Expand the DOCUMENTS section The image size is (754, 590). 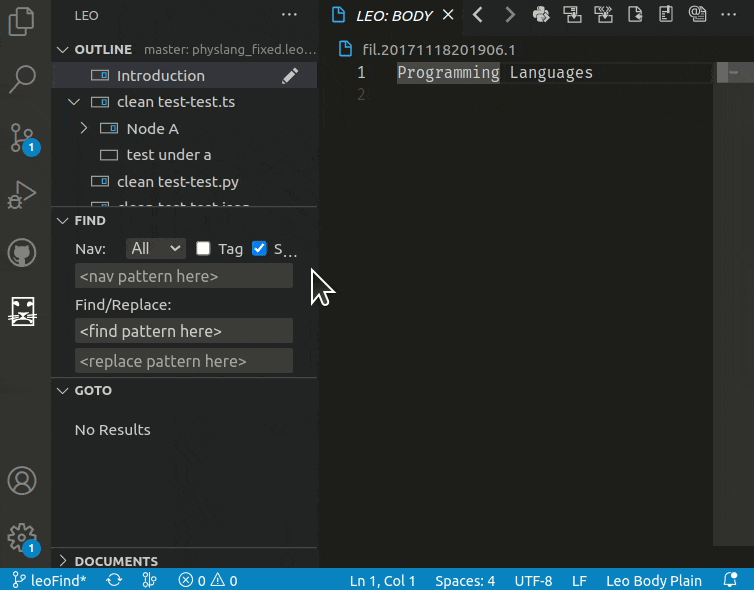coord(63,561)
